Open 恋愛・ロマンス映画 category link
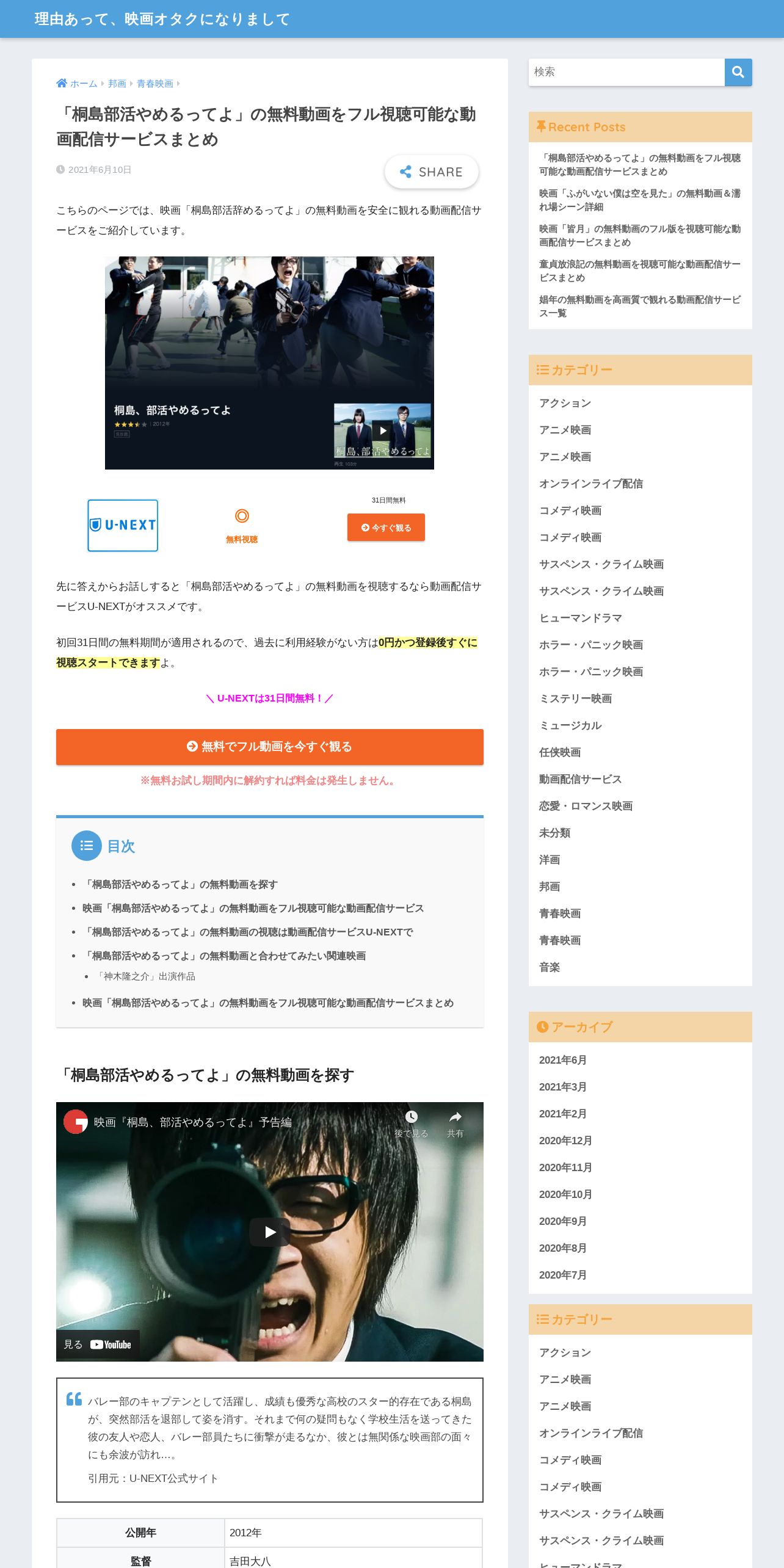 (586, 806)
